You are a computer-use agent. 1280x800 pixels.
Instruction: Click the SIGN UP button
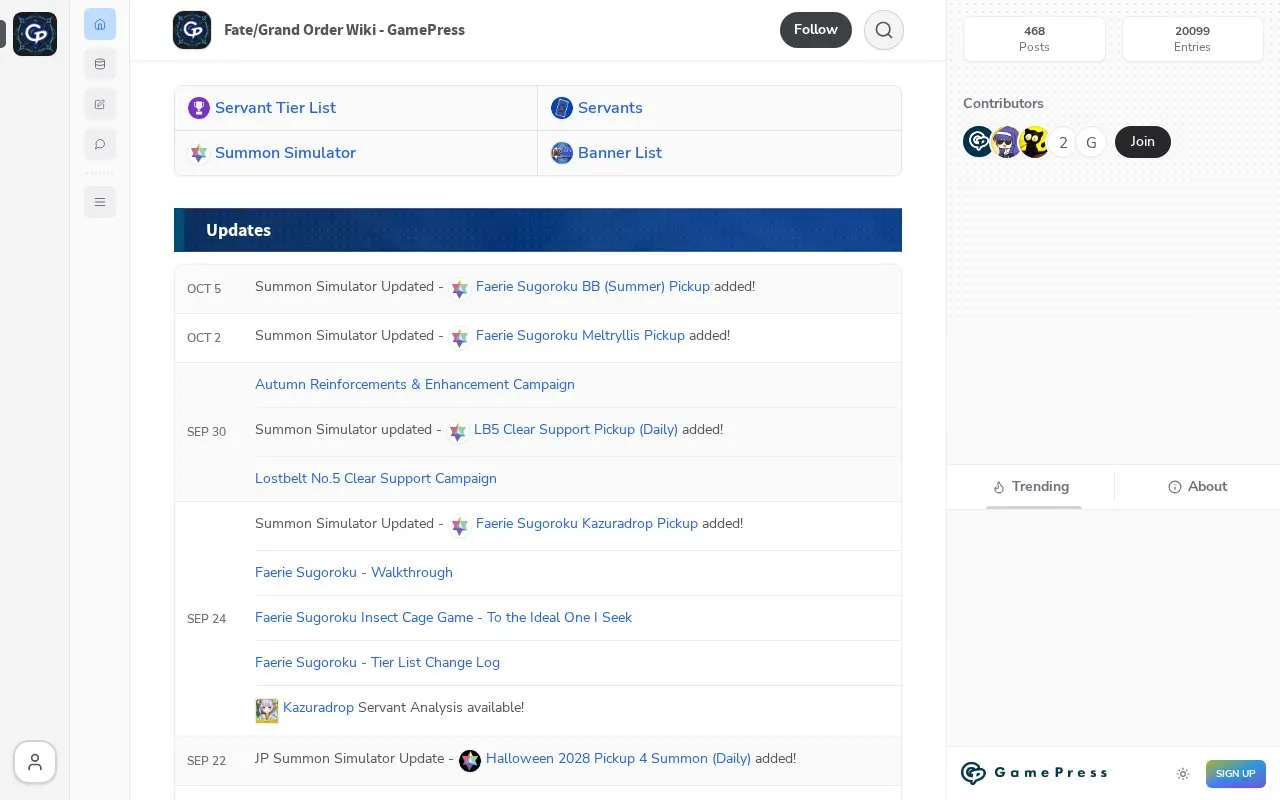point(1236,773)
